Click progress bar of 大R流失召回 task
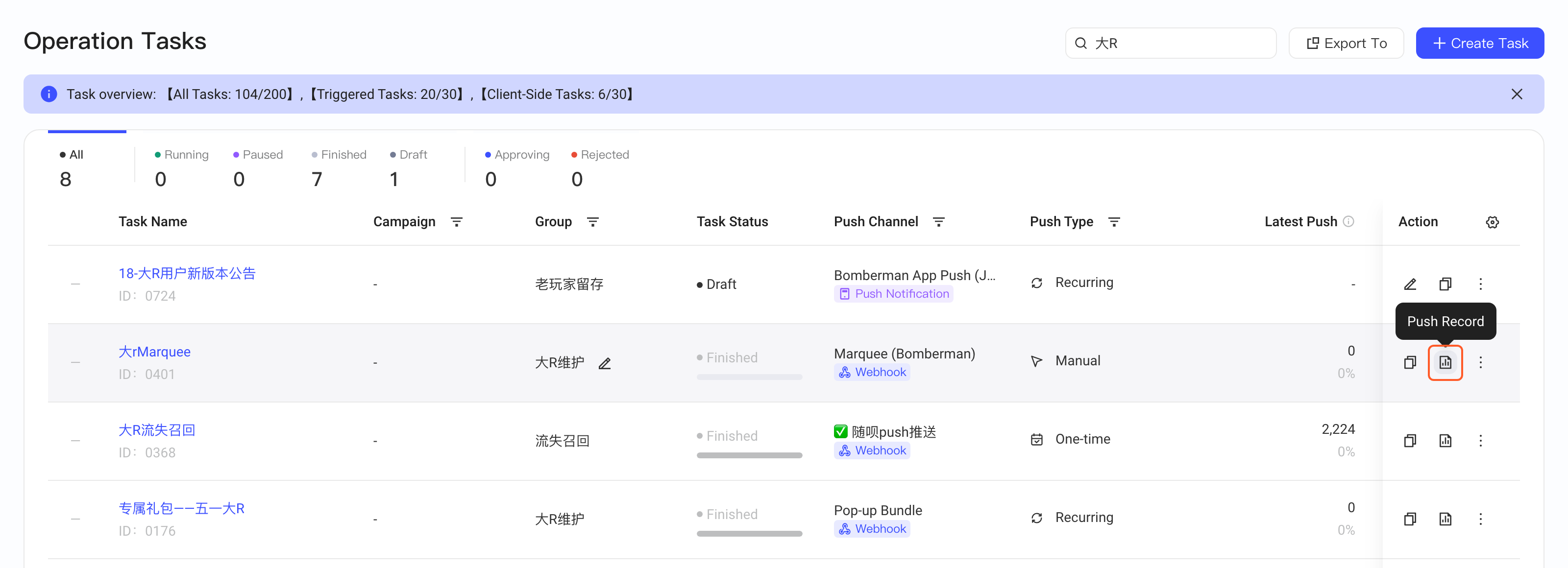Screen dimensions: 1568x568 point(749,455)
